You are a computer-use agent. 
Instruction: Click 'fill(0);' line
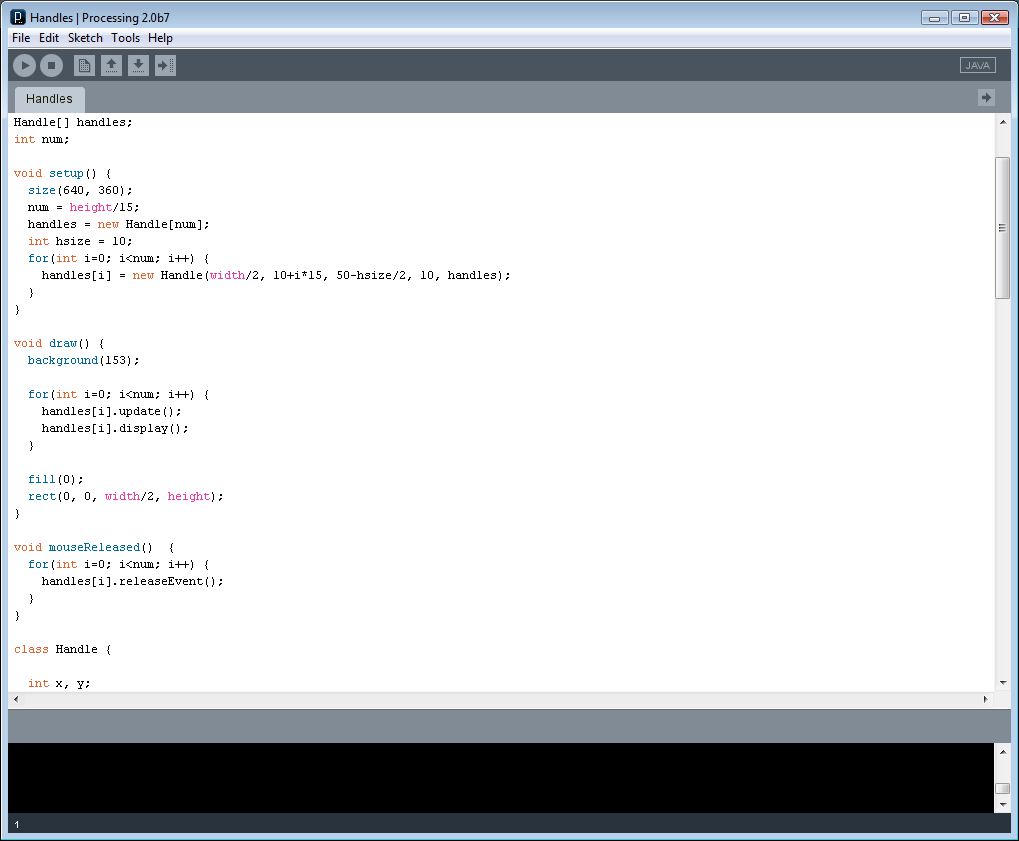pyautogui.click(x=55, y=480)
